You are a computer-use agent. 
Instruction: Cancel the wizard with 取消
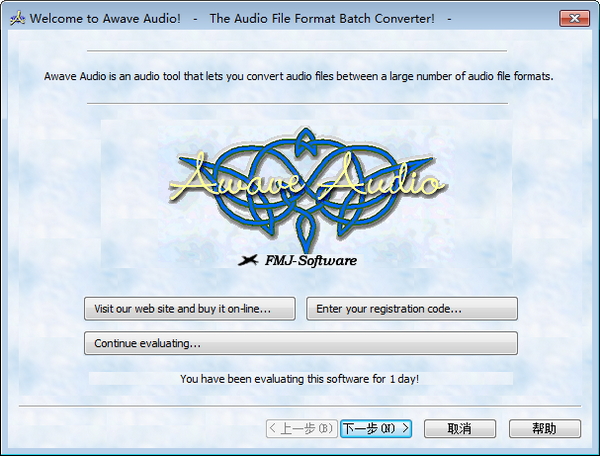(459, 428)
